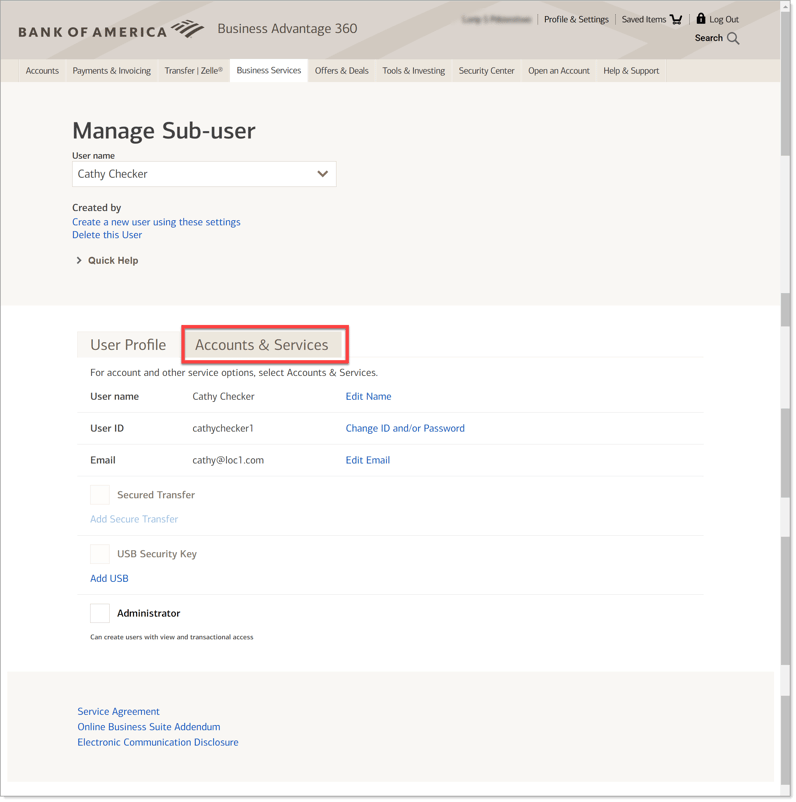Check the USB Security Key box
The width and height of the screenshot is (796, 802).
point(99,553)
